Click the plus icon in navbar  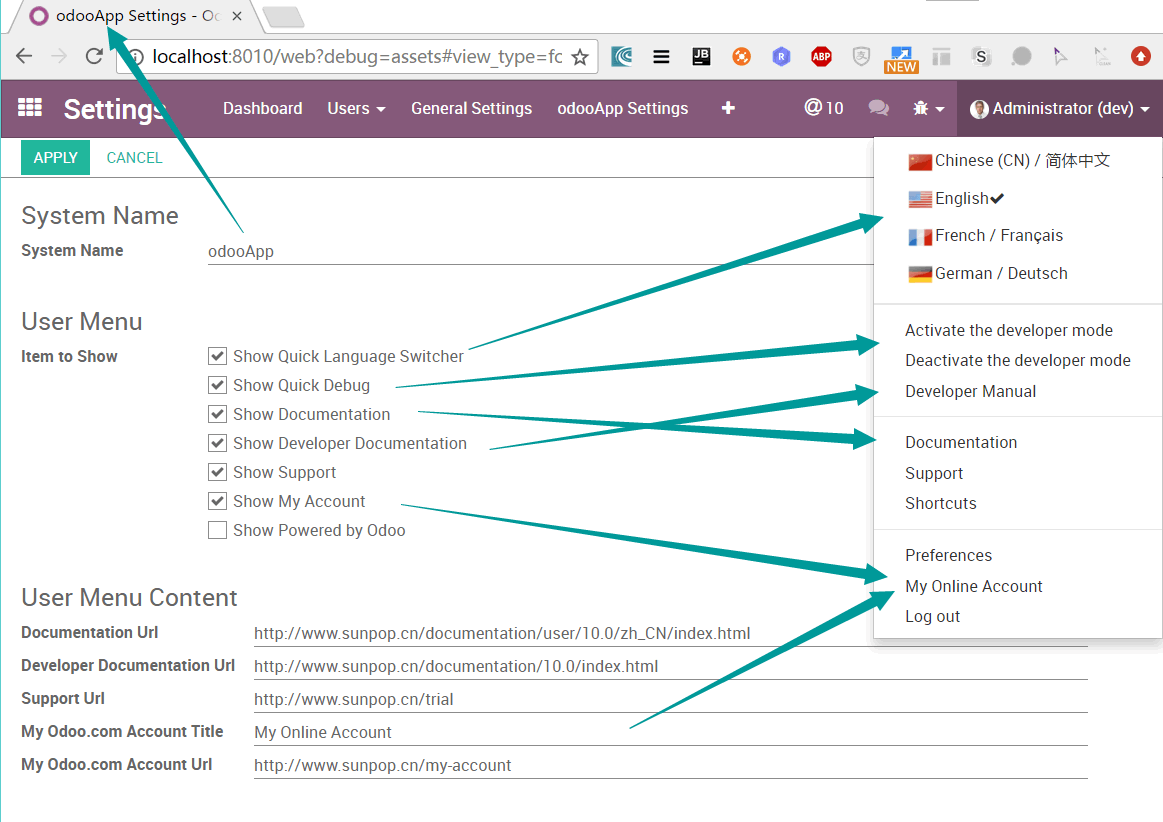tap(728, 108)
